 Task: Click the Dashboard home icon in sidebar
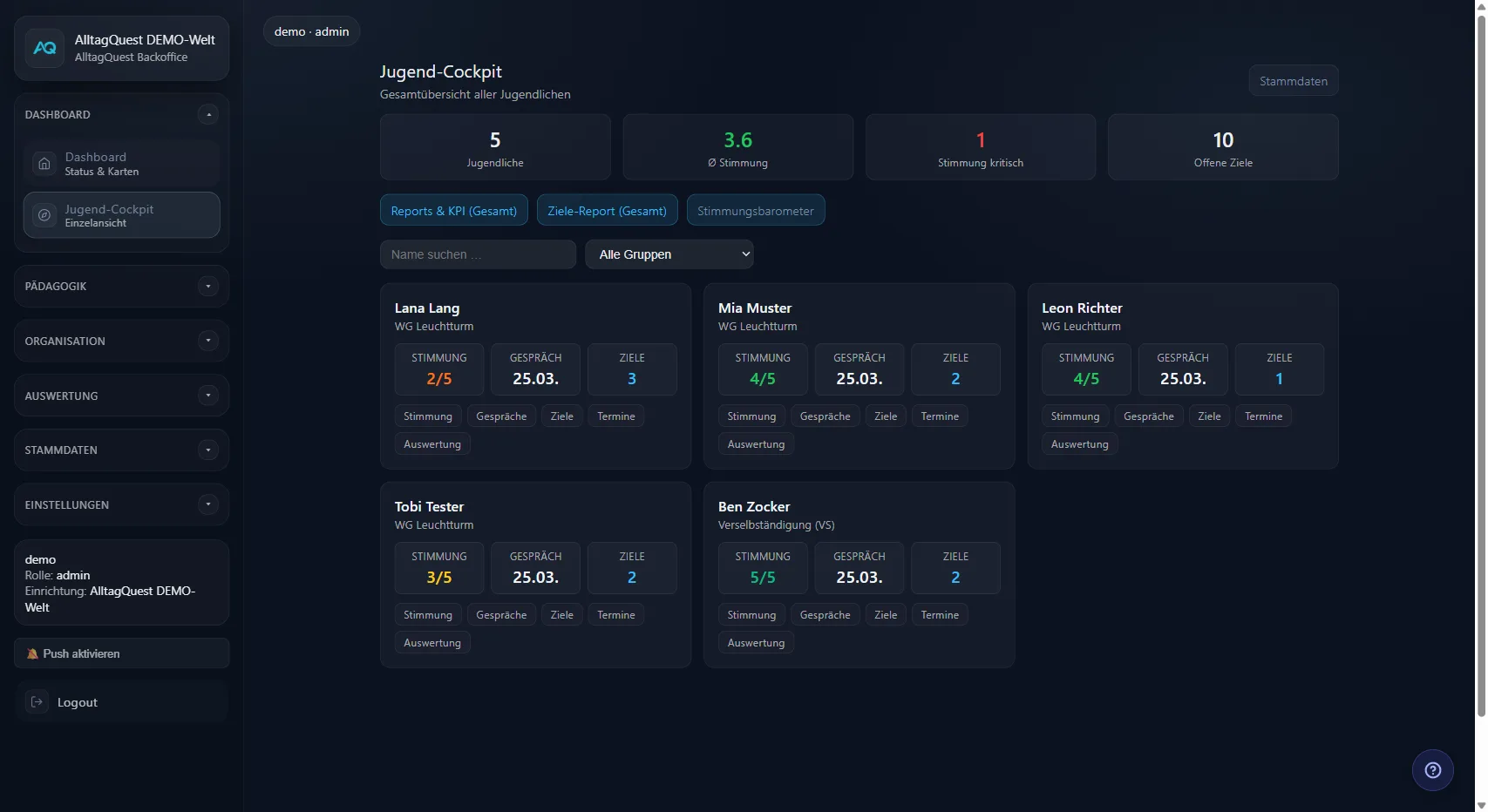click(44, 164)
